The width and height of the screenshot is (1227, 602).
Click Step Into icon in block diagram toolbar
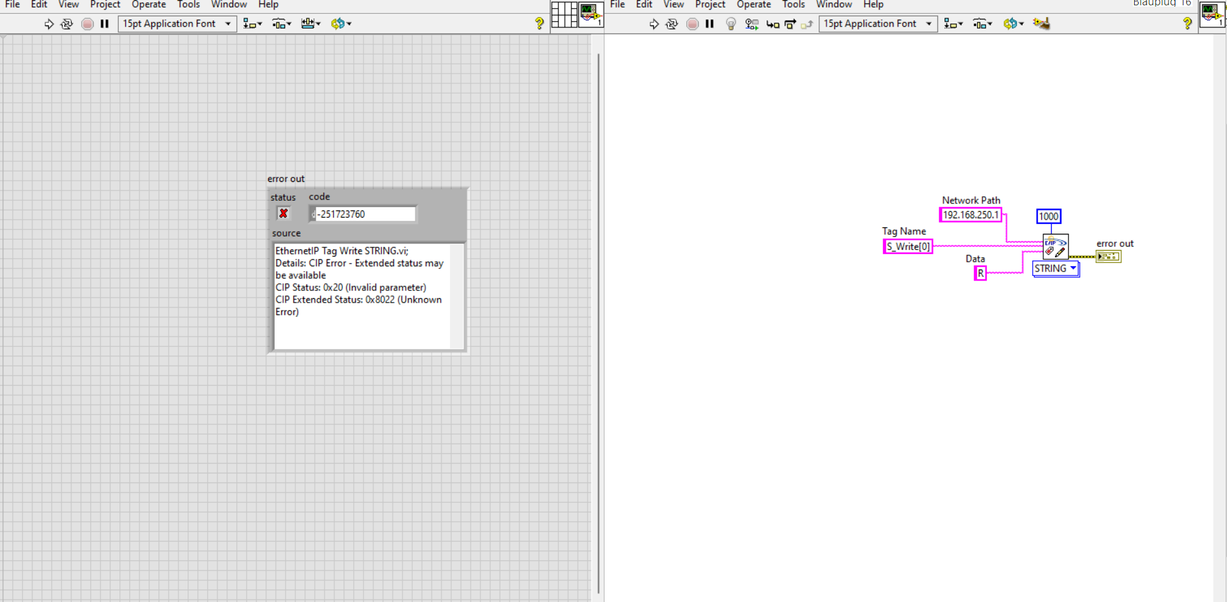(x=773, y=24)
